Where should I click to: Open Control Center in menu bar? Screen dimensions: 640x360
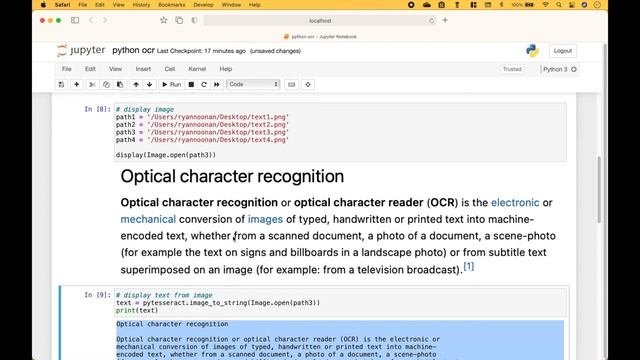point(571,5)
